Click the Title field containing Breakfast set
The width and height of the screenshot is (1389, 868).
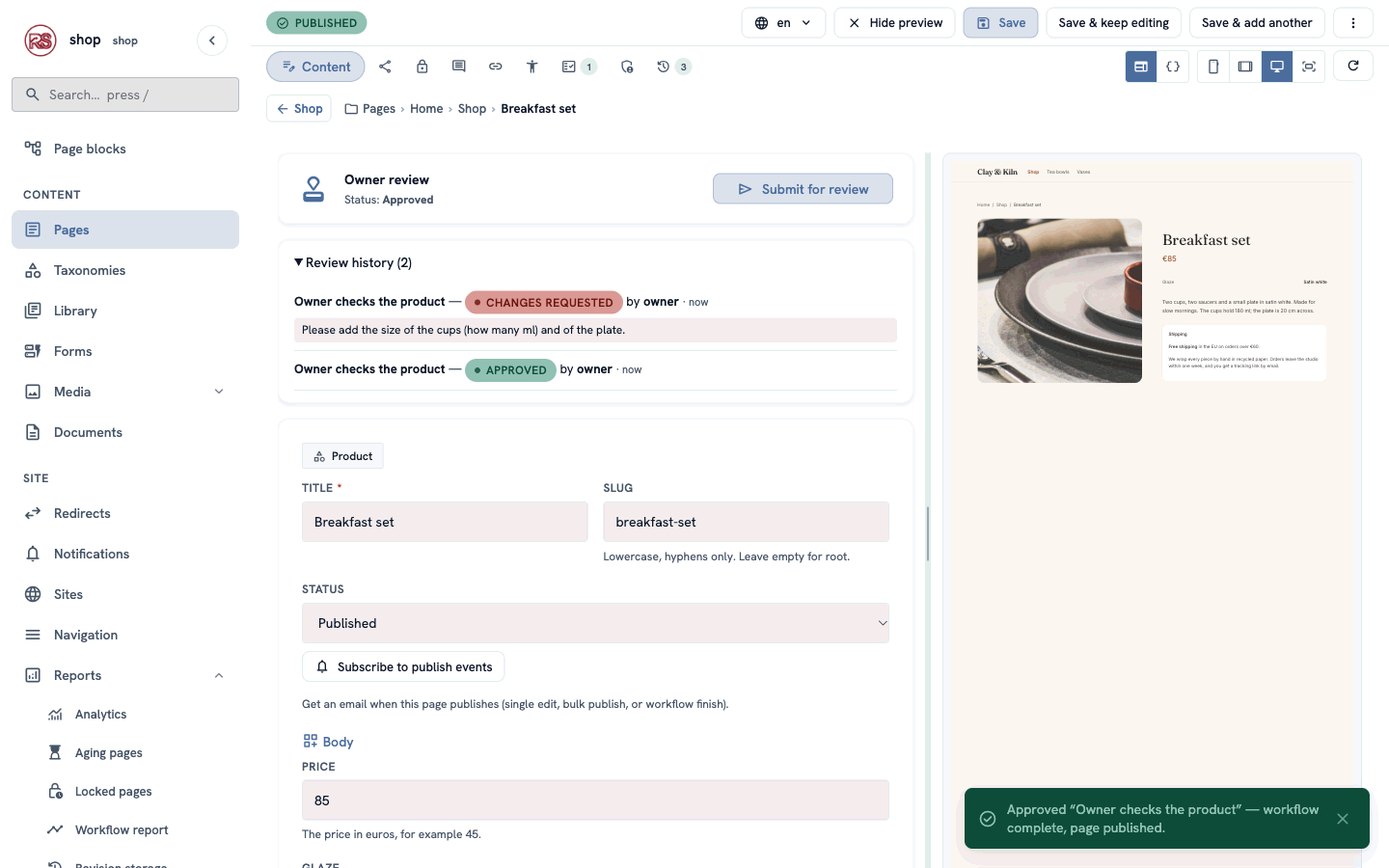(445, 522)
